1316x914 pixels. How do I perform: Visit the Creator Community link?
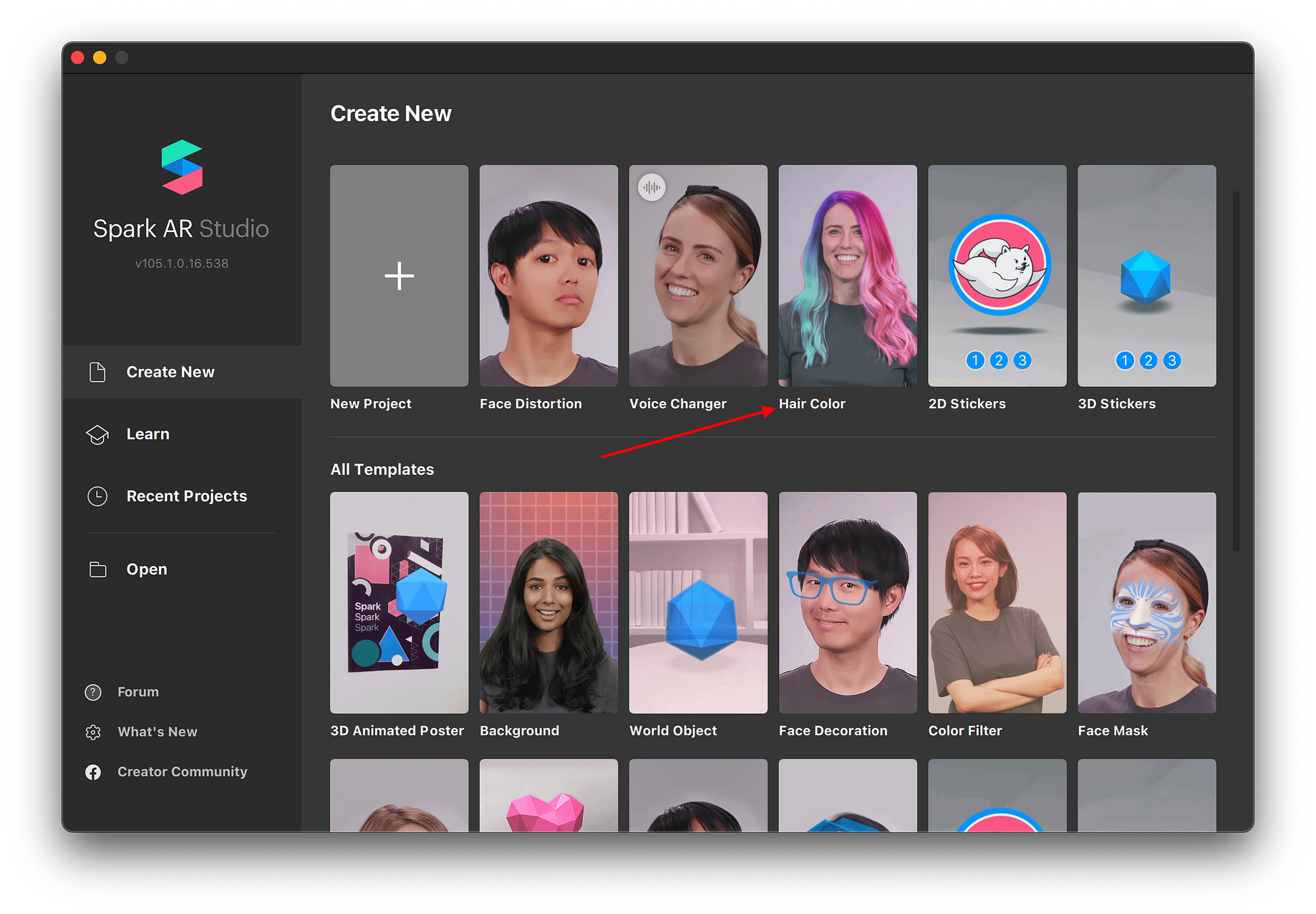point(183,772)
